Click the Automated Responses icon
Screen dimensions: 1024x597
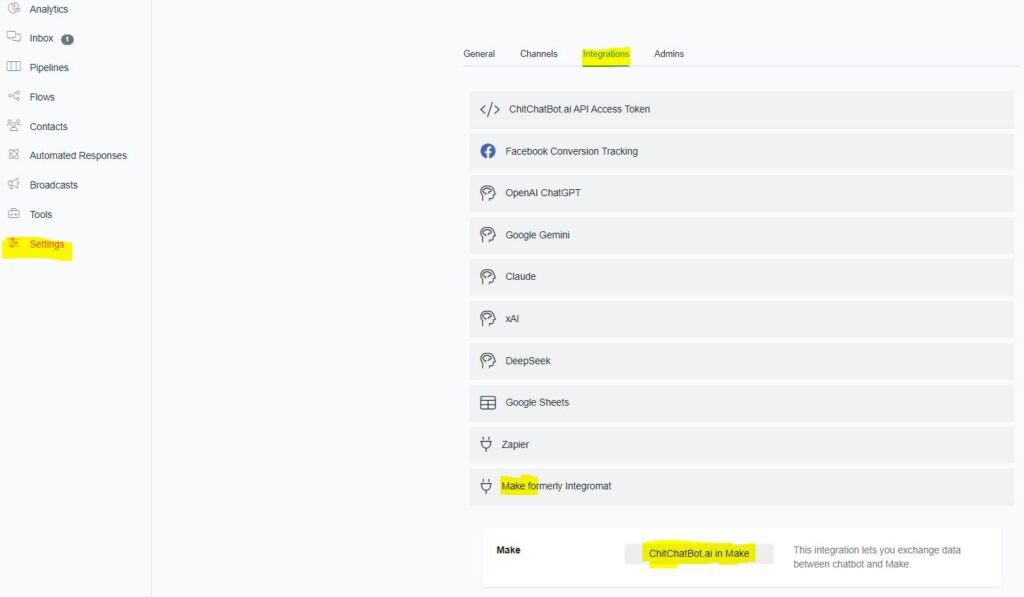coord(14,154)
